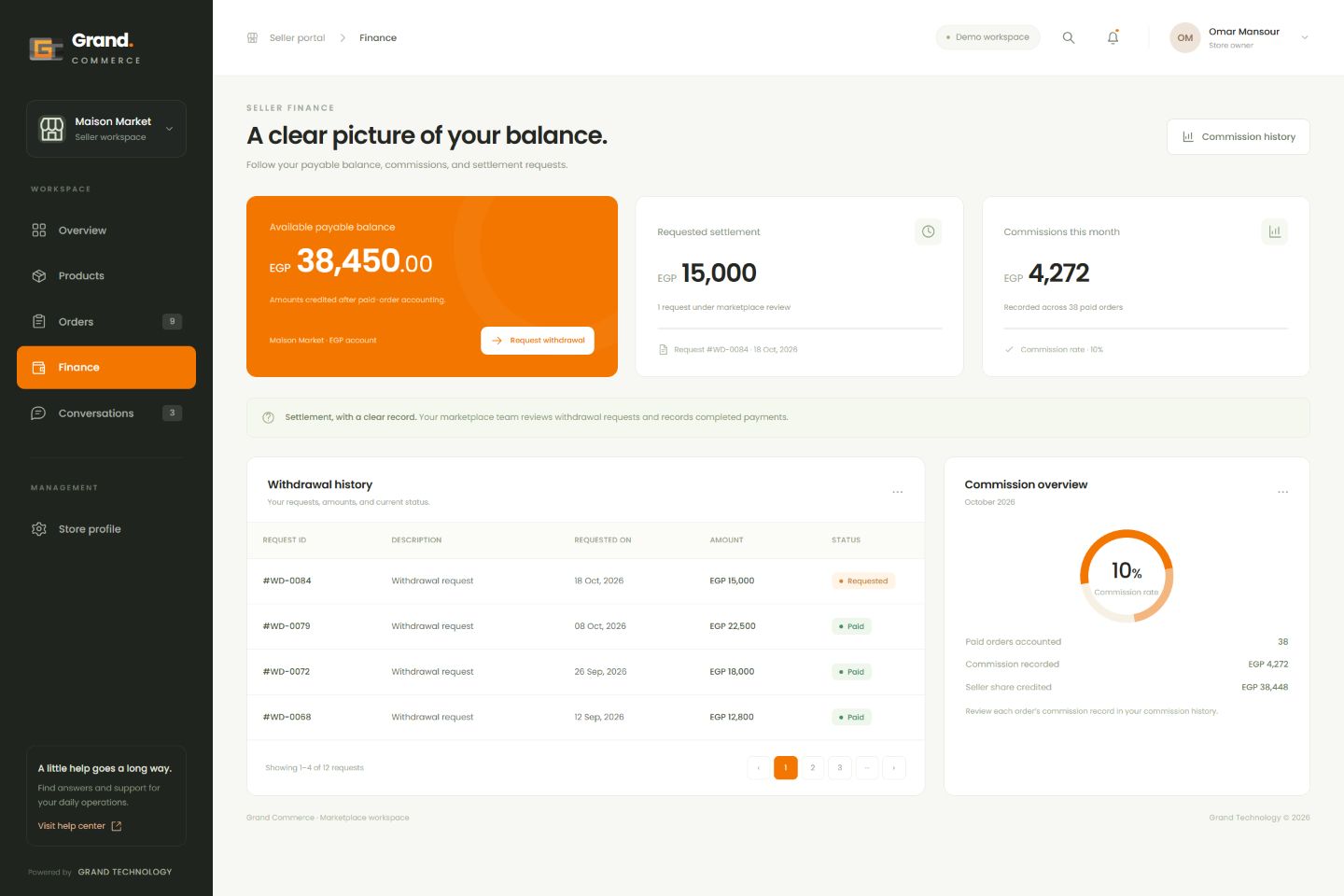This screenshot has height=896, width=1344.
Task: Click the 10% commission rate donut chart
Action: point(1127,576)
